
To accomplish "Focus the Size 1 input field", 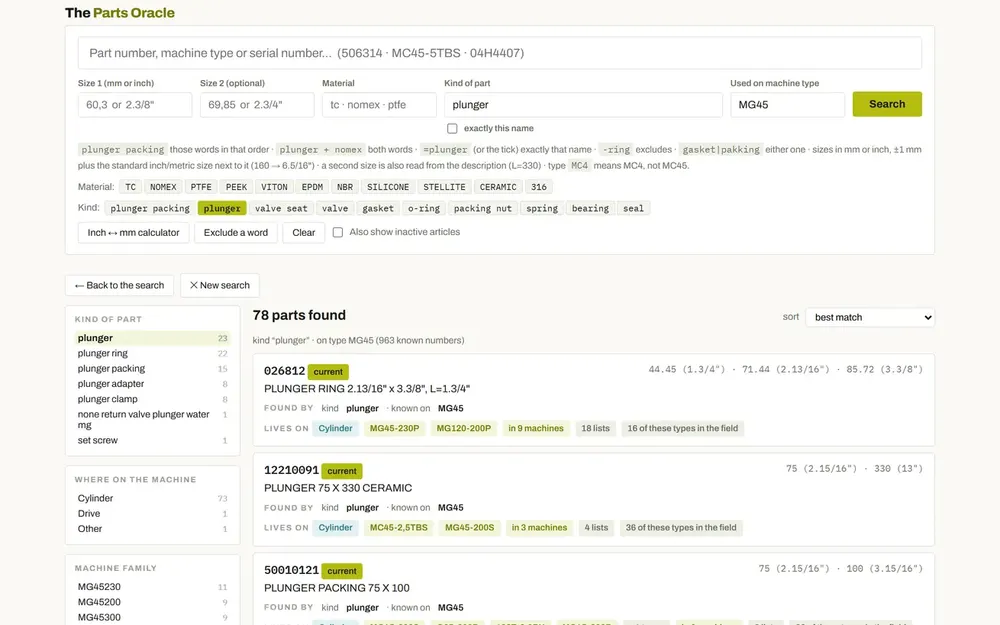I will pyautogui.click(x=135, y=105).
